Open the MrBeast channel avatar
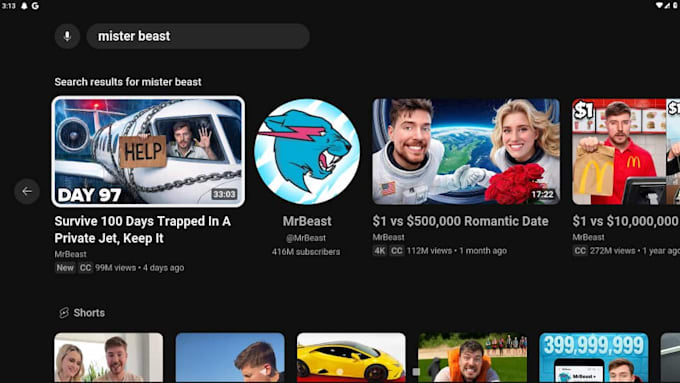The height and width of the screenshot is (383, 680). click(x=307, y=151)
